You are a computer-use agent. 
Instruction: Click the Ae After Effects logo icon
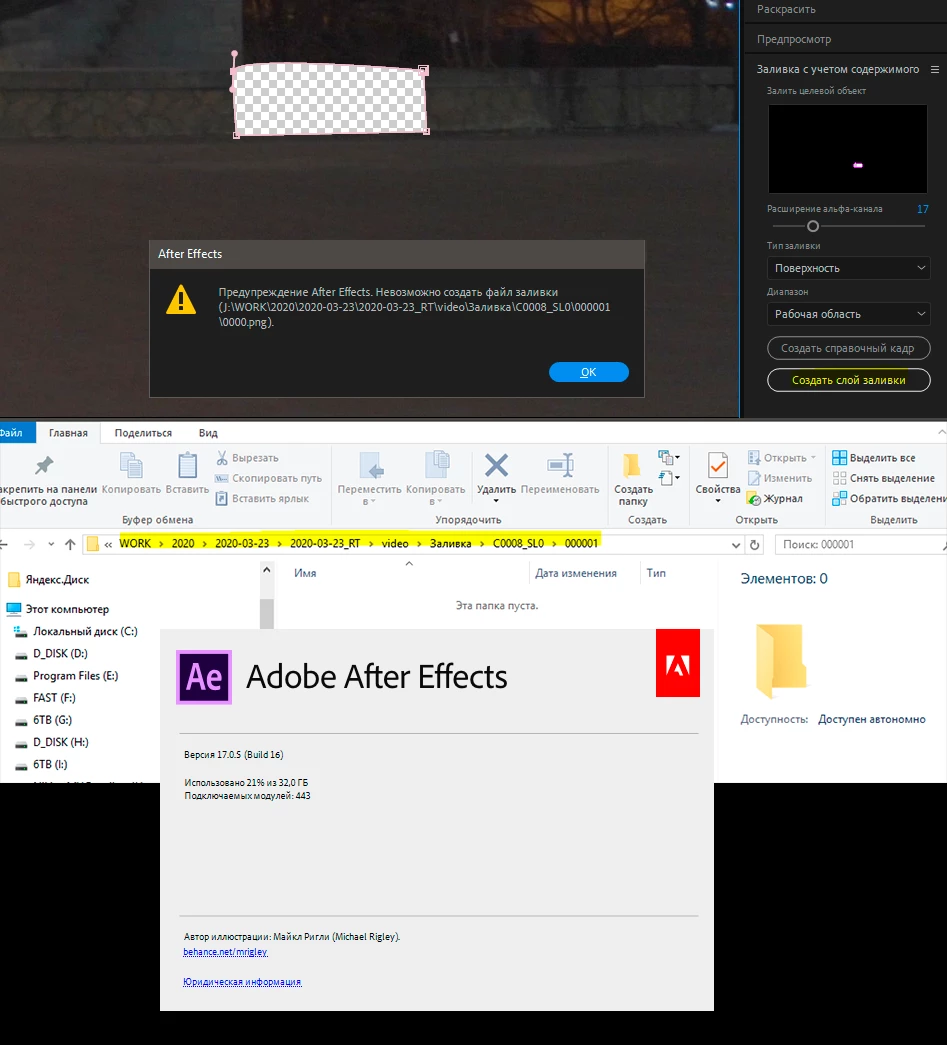(x=204, y=677)
